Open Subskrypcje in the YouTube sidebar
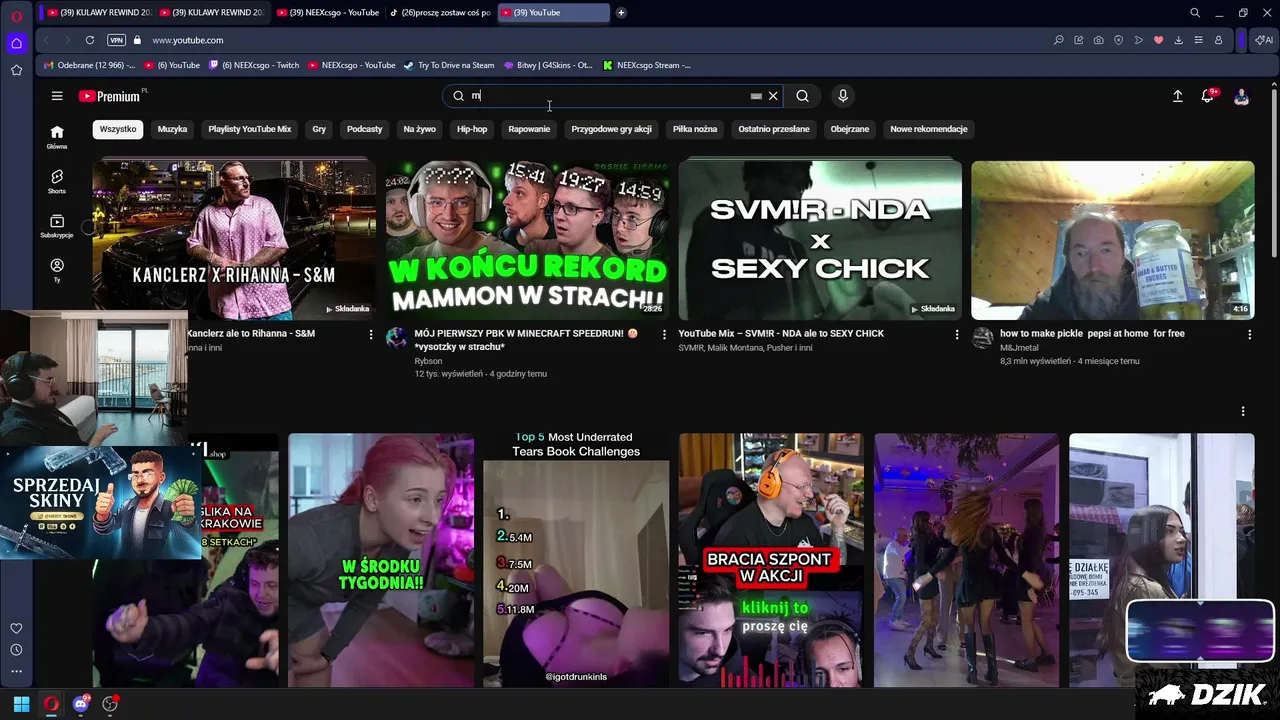This screenshot has height=720, width=1280. (57, 226)
